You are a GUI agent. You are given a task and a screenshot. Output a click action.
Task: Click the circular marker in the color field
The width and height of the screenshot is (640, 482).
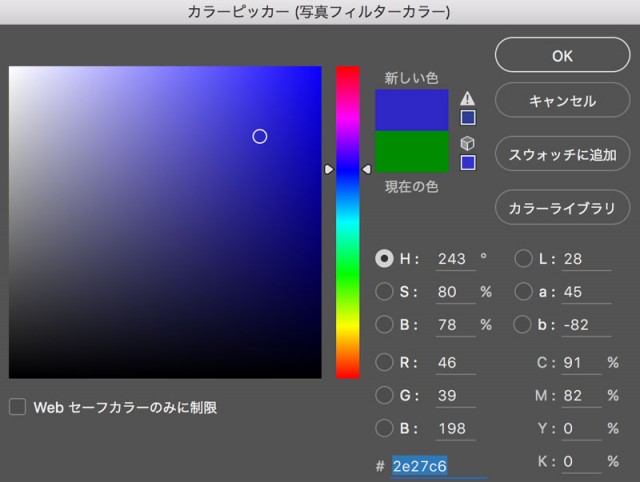point(260,136)
